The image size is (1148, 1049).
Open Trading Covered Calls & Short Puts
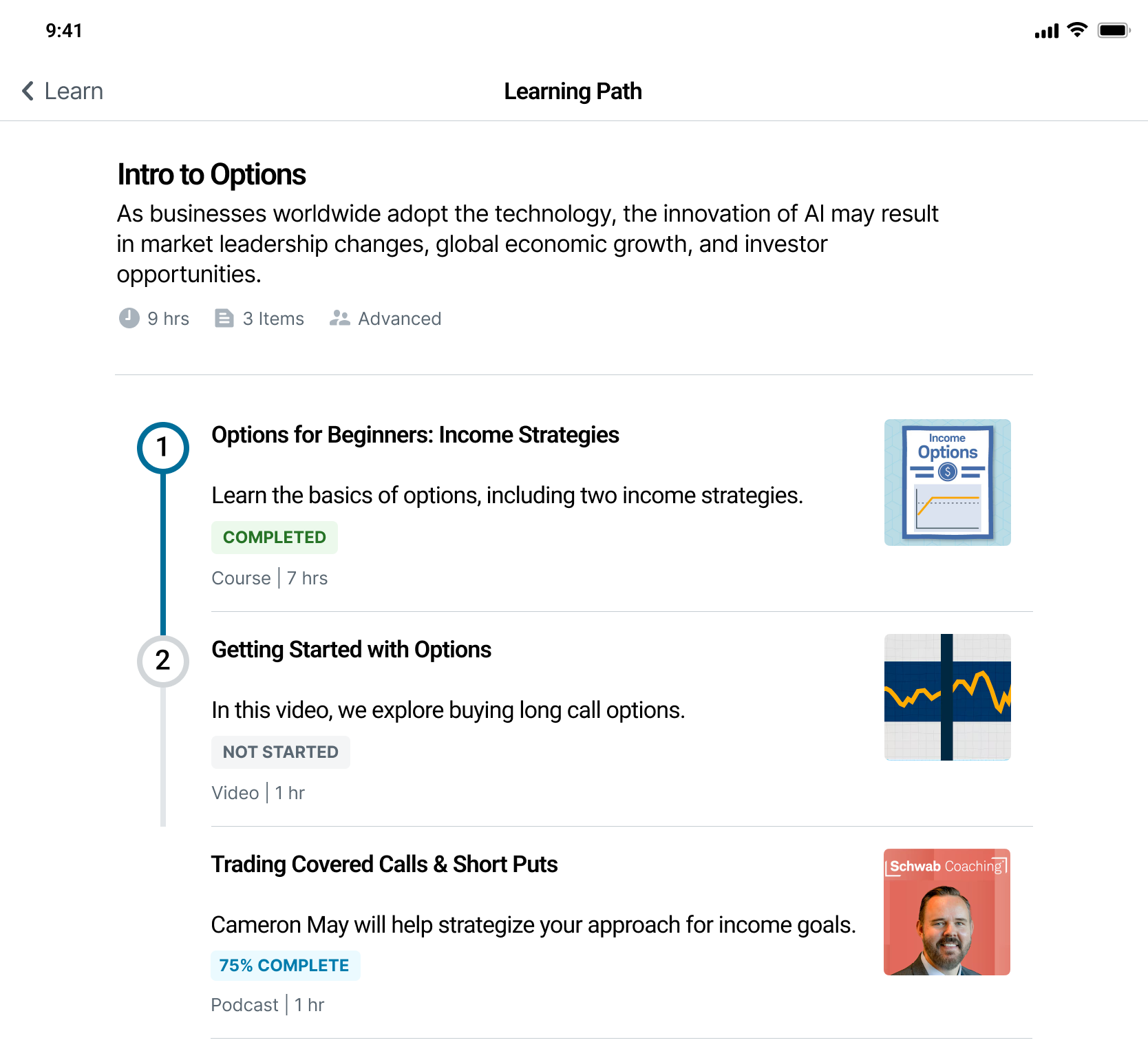point(384,865)
